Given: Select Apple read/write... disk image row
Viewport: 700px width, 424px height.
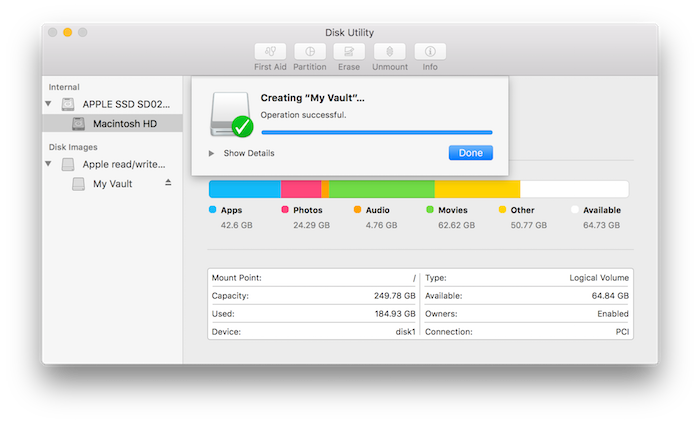Looking at the screenshot, I should [x=112, y=164].
